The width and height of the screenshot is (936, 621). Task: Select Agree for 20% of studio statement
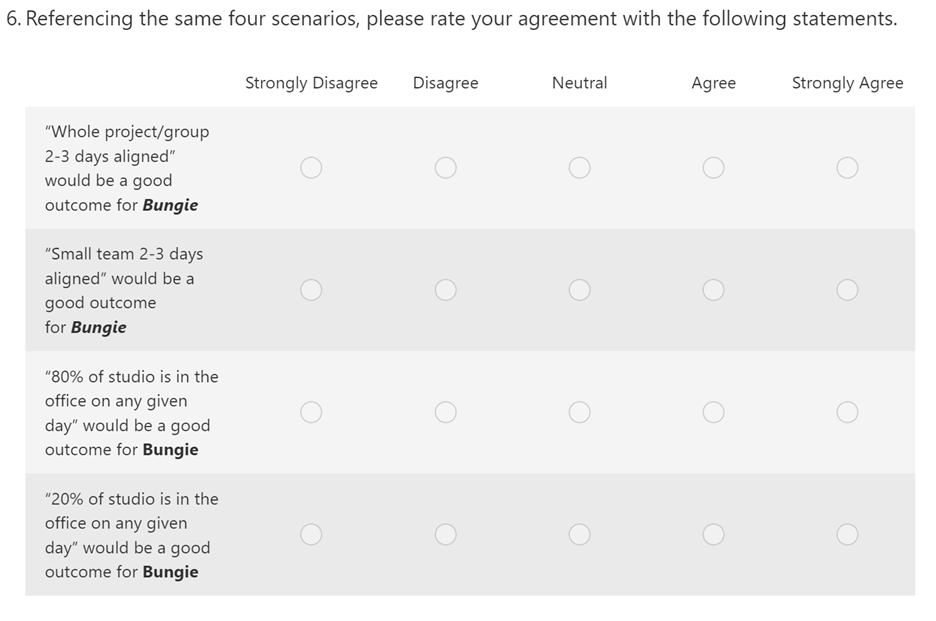pyautogui.click(x=713, y=534)
